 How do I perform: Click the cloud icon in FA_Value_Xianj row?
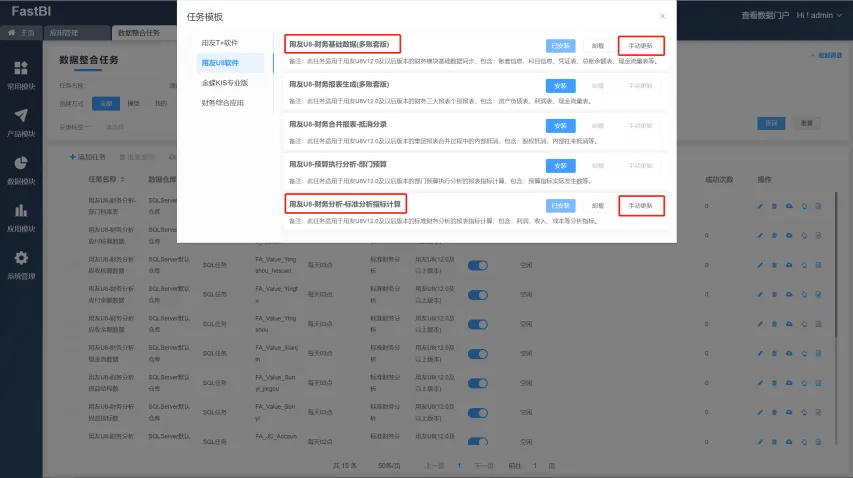[789, 353]
